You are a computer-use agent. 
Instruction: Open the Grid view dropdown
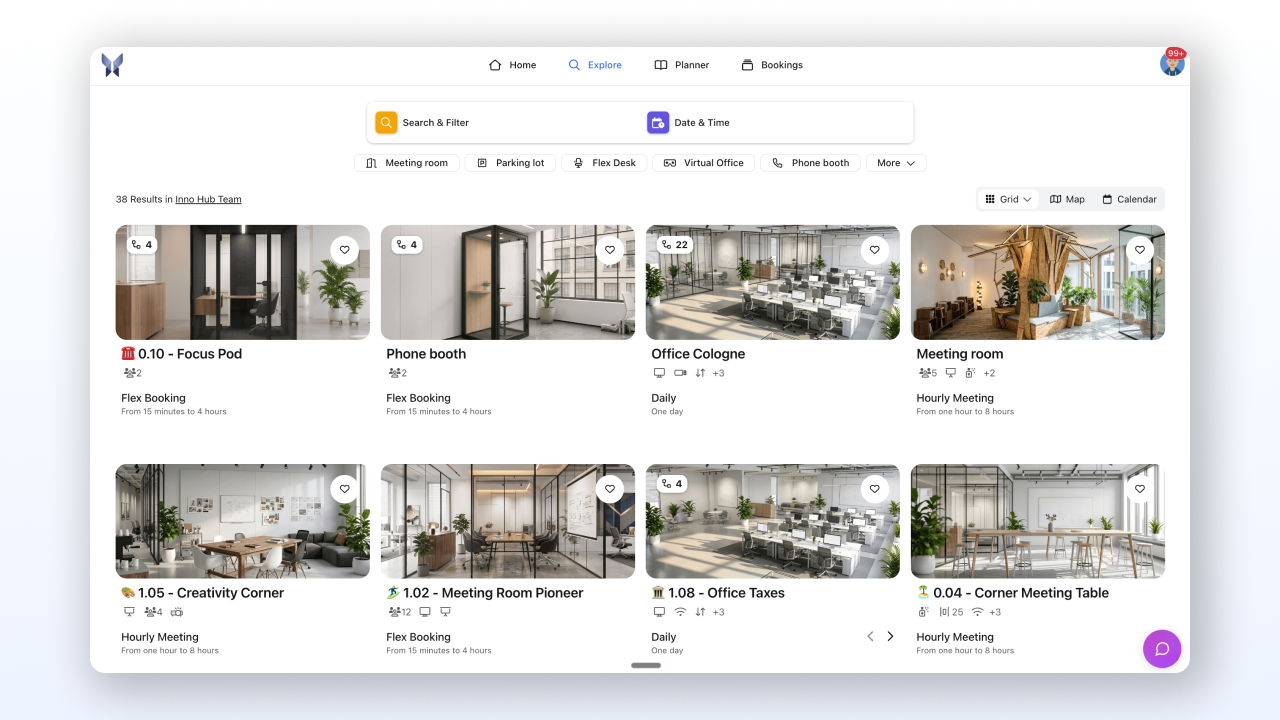pos(1008,199)
